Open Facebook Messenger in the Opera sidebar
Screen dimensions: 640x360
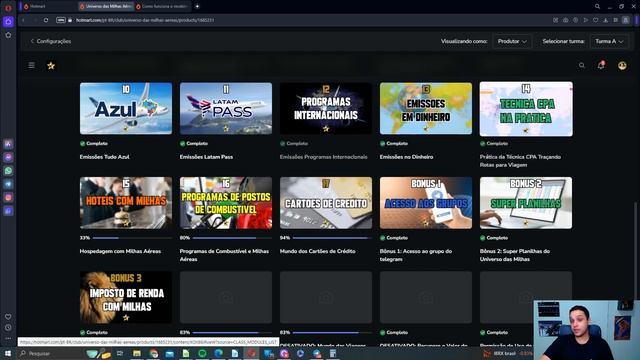(8, 157)
